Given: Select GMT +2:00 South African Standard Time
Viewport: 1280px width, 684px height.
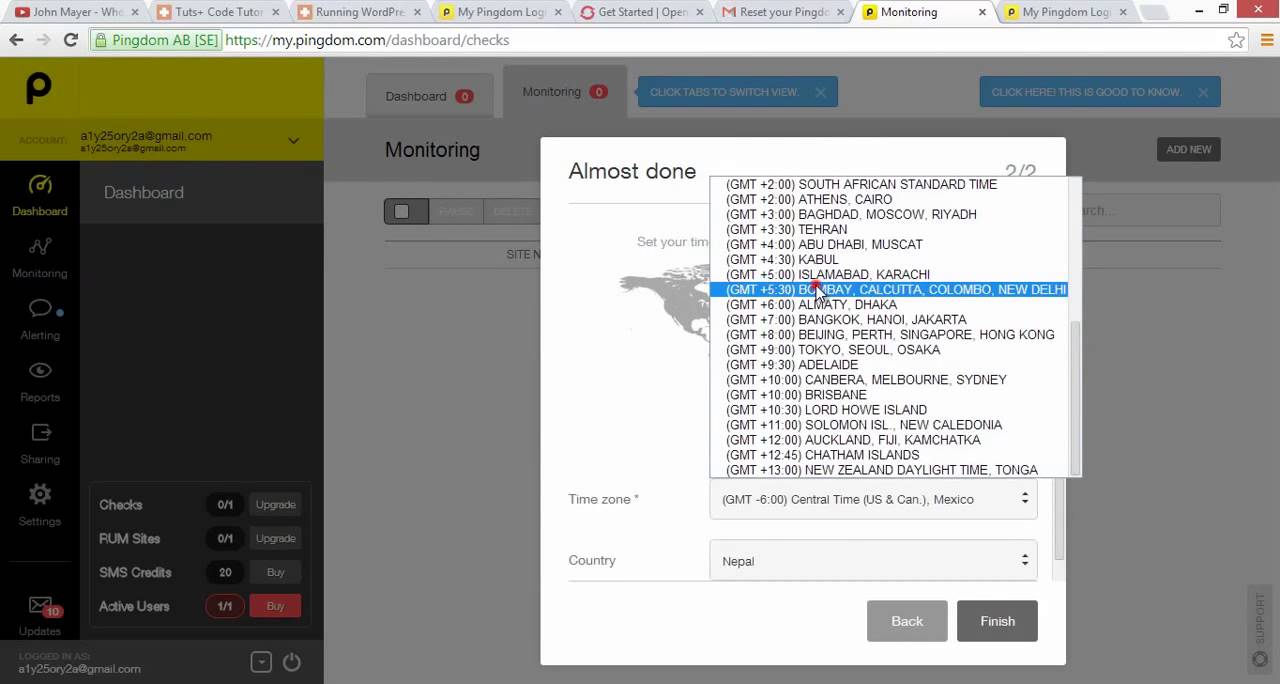Looking at the screenshot, I should coord(890,184).
